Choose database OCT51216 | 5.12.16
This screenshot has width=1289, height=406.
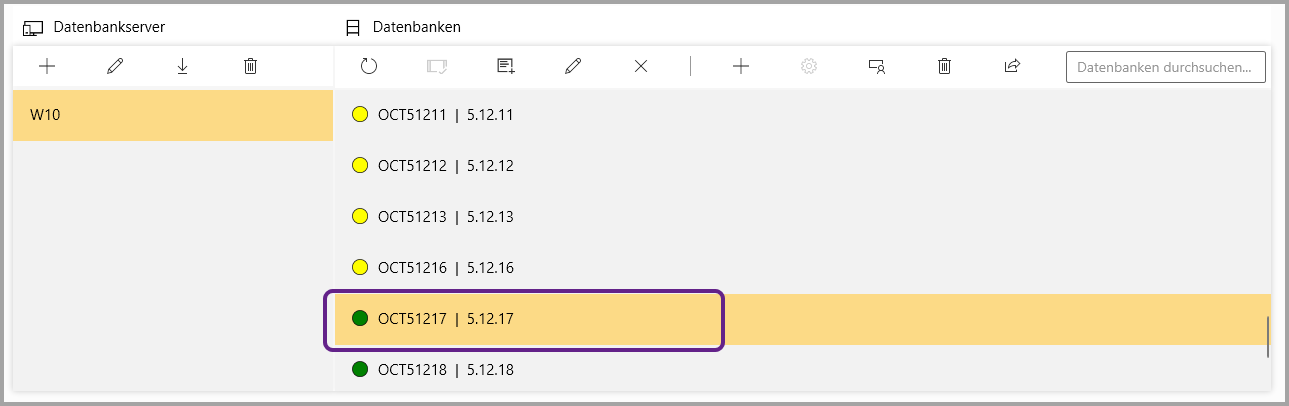445,268
